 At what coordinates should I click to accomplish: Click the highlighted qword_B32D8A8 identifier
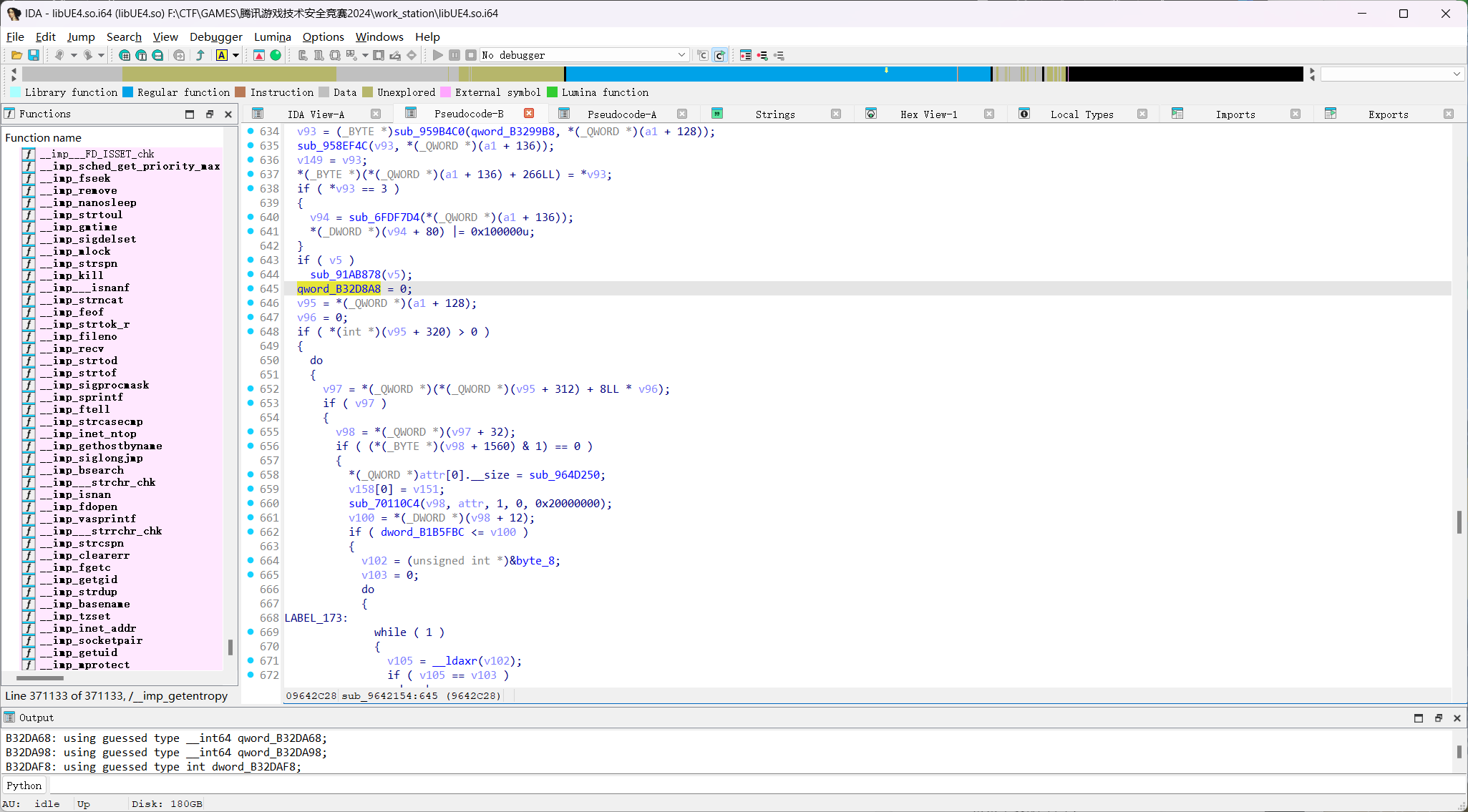point(339,288)
